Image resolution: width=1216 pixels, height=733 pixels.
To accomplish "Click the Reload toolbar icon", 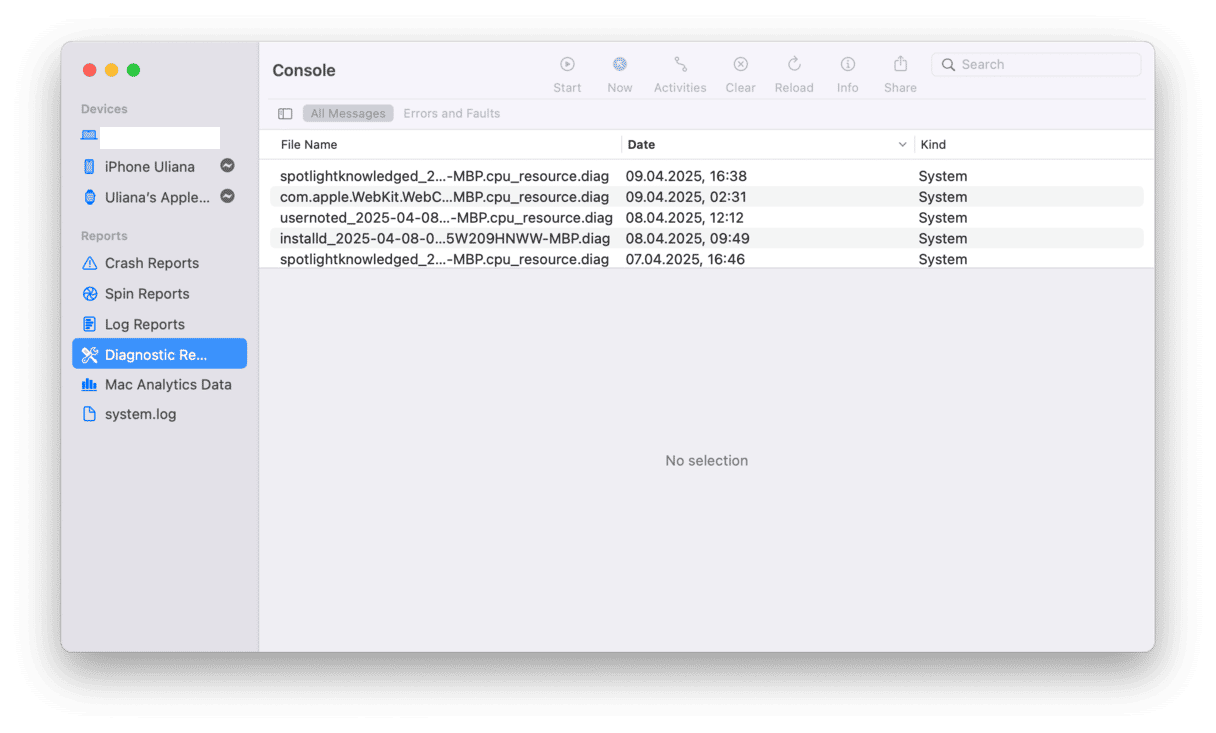I will 794,64.
